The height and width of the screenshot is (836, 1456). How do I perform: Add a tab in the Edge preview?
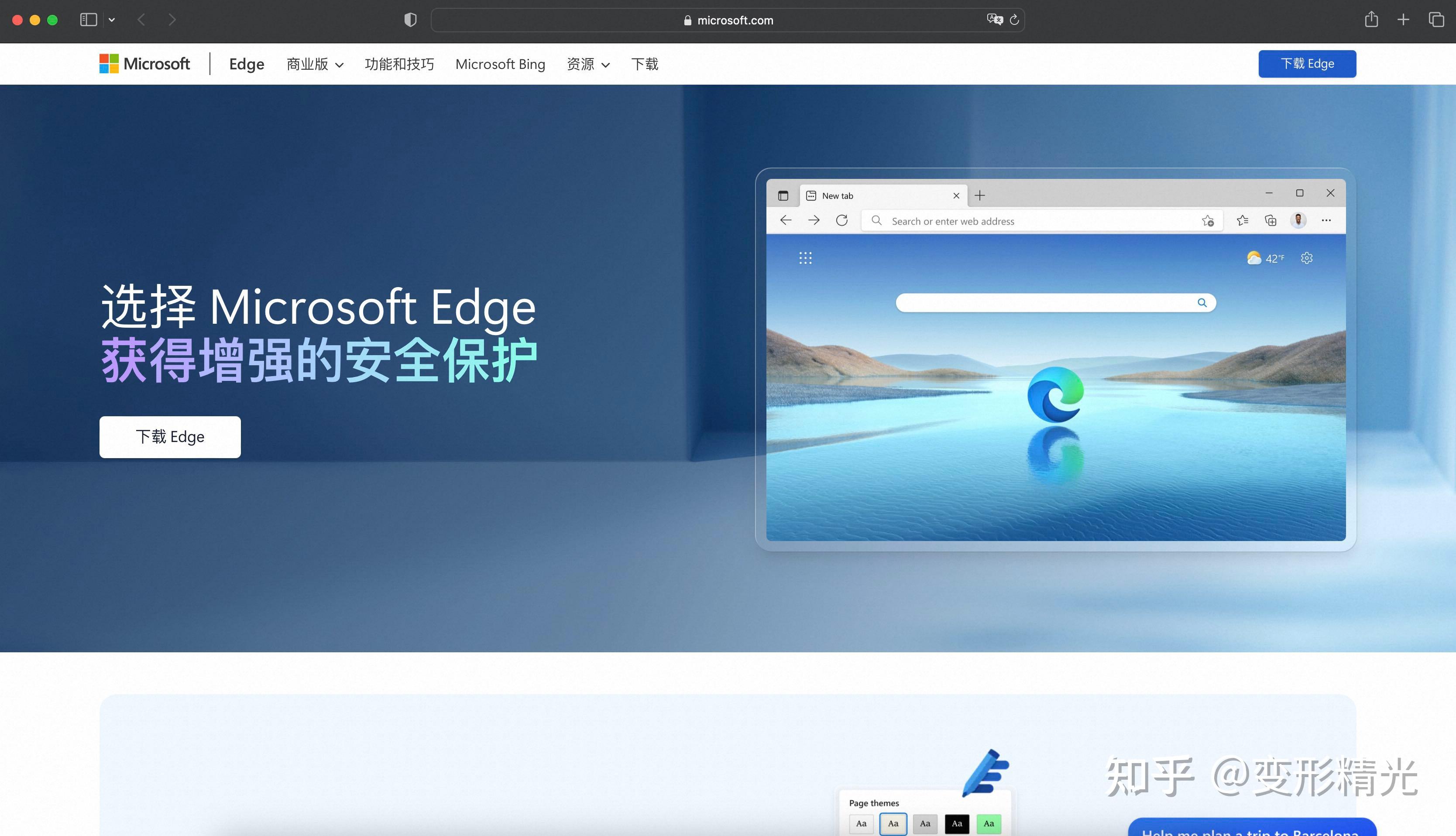pos(980,196)
